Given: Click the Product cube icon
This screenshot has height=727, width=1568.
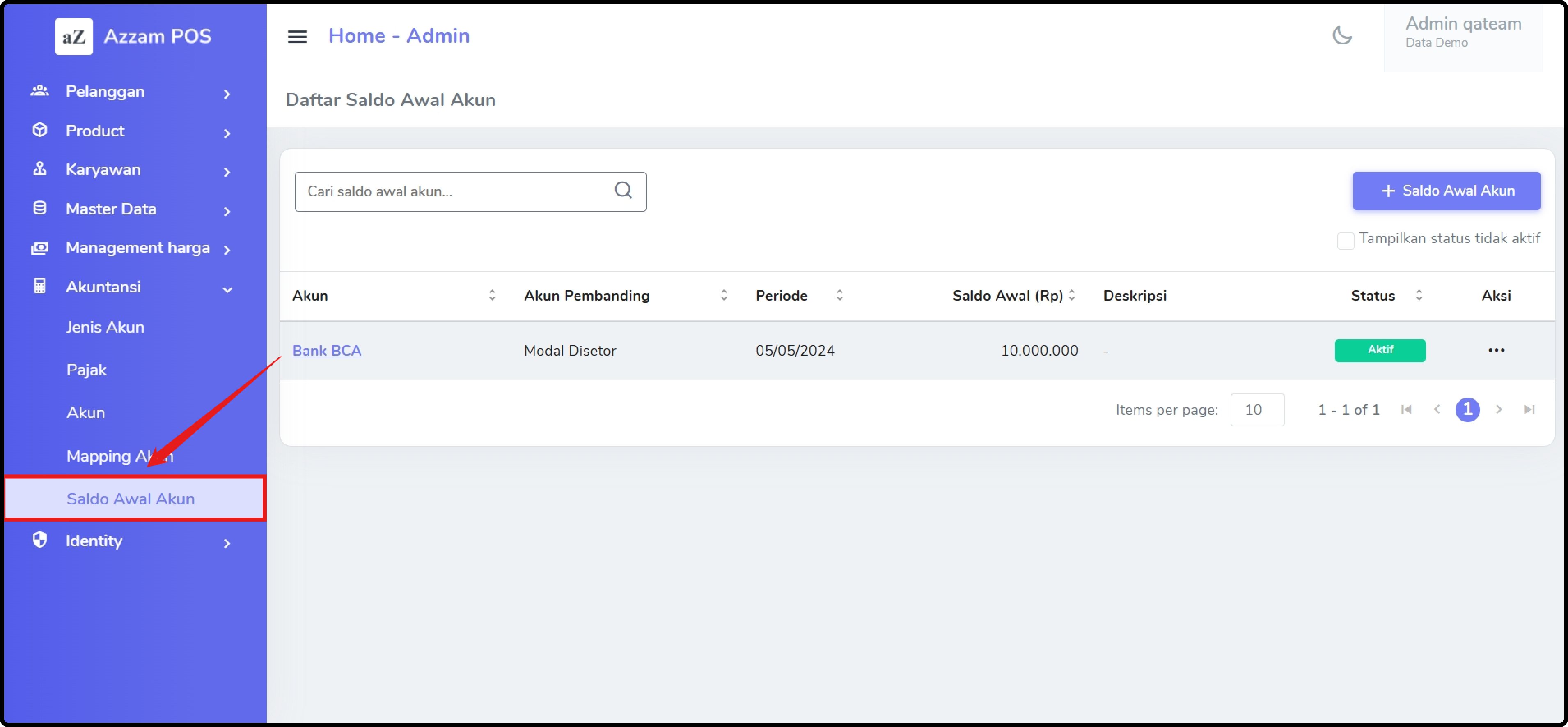Looking at the screenshot, I should 39,130.
